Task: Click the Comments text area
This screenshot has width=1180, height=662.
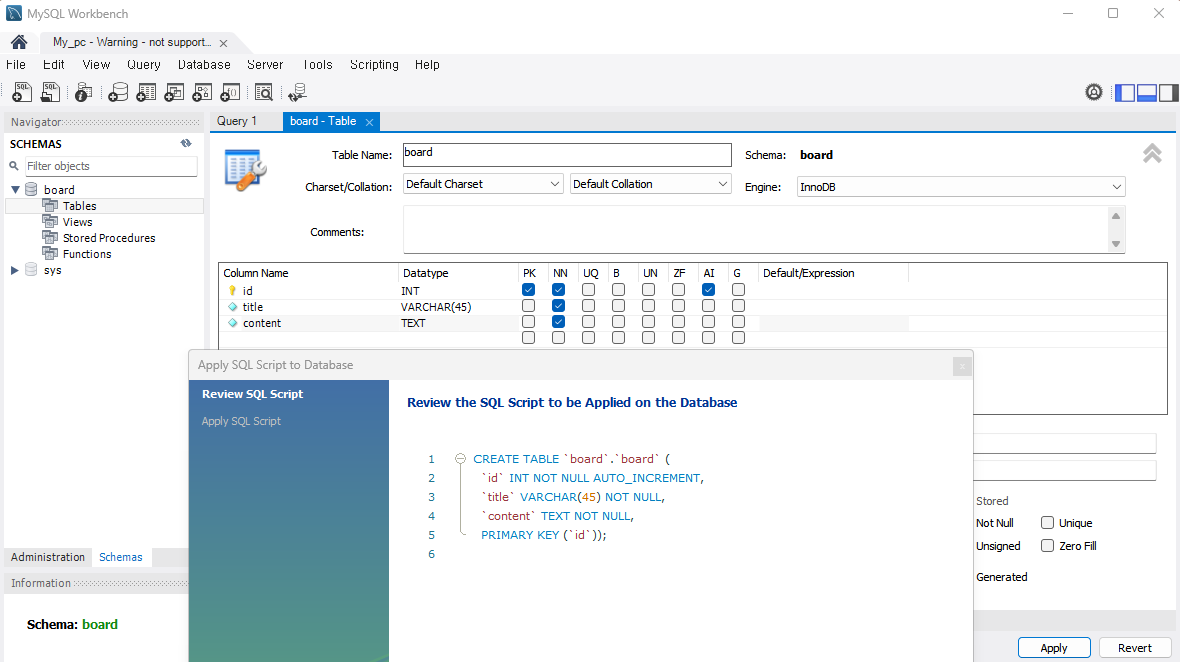Action: click(756, 229)
